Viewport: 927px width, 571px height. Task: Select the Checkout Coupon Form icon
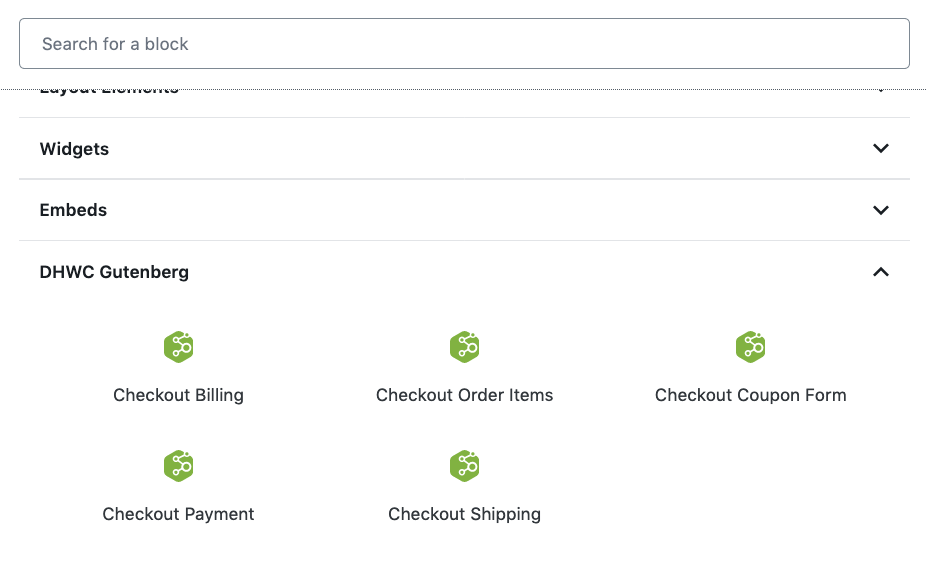click(x=750, y=346)
